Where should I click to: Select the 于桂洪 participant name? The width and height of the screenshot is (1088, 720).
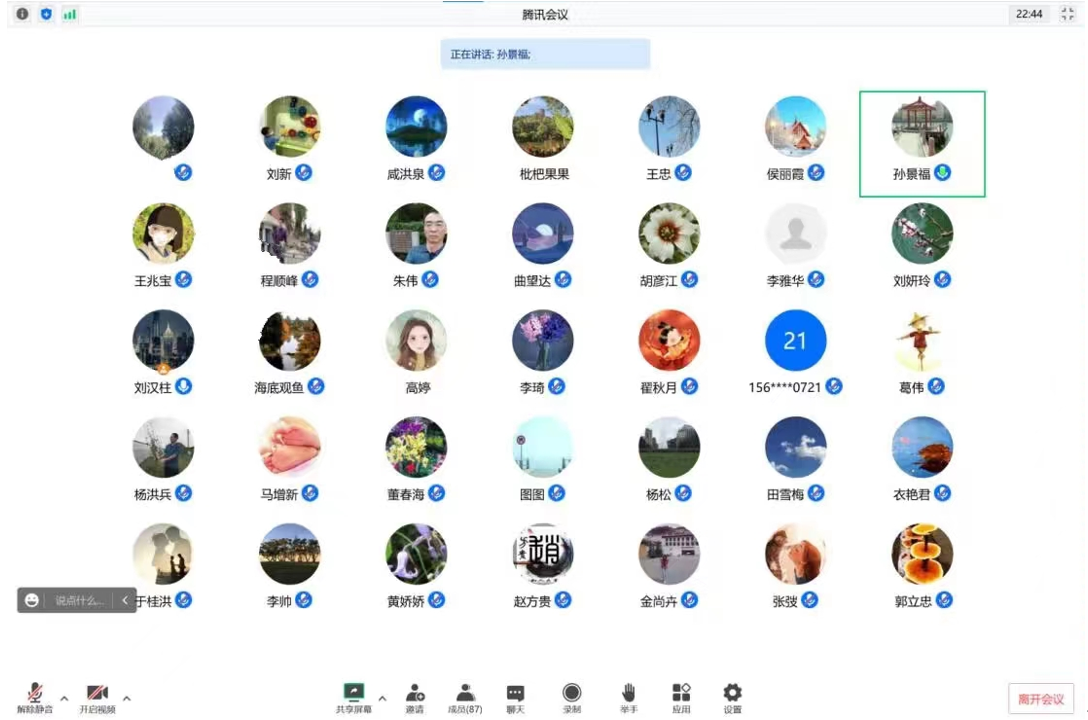[x=153, y=601]
